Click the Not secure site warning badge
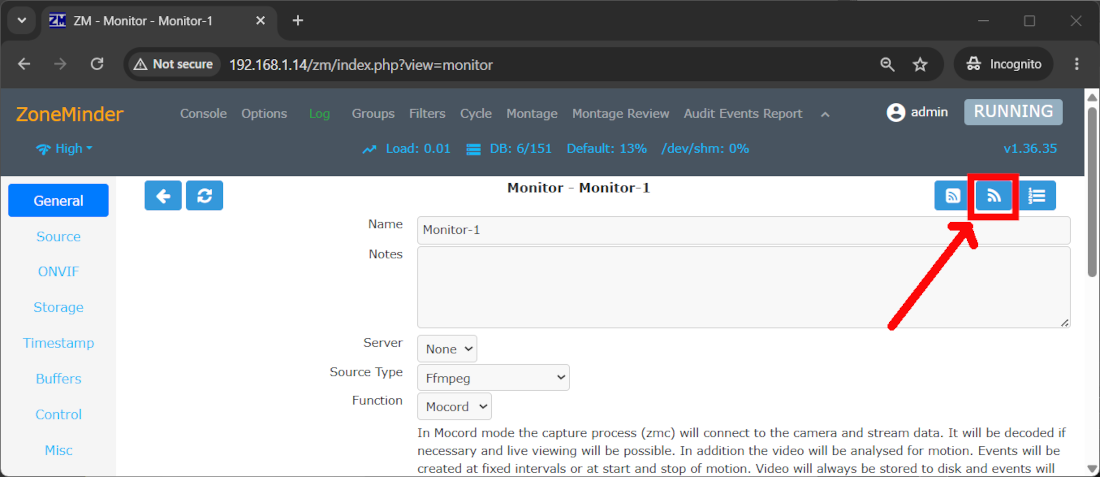The width and height of the screenshot is (1100, 477). coord(173,65)
